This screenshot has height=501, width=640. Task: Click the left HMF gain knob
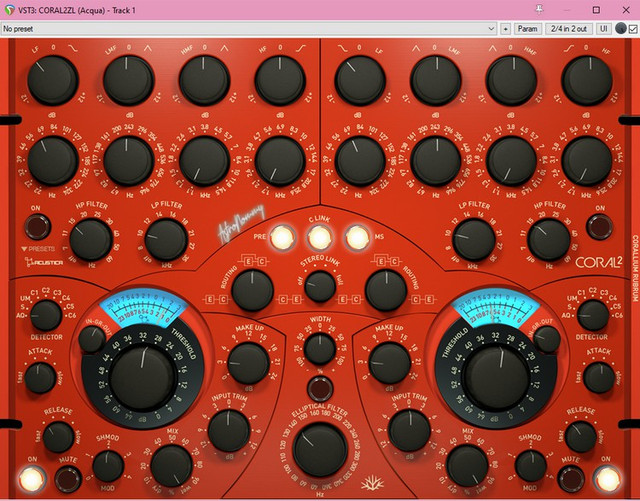tap(204, 80)
